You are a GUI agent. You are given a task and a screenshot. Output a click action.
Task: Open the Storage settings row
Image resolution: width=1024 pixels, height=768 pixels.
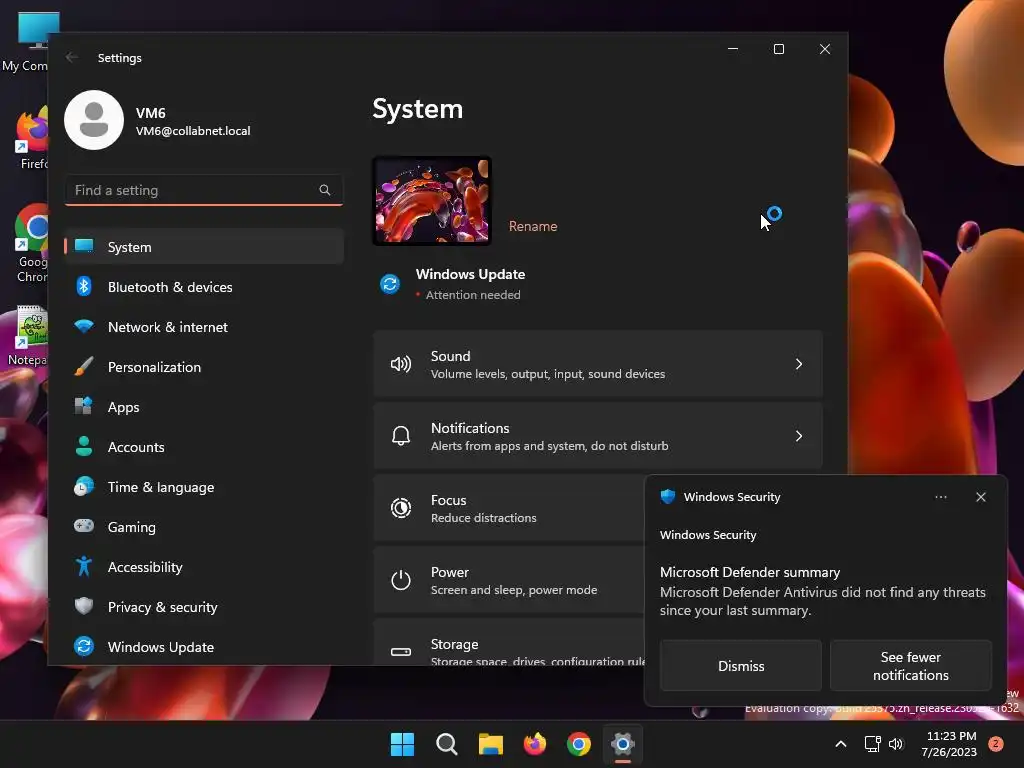click(509, 643)
